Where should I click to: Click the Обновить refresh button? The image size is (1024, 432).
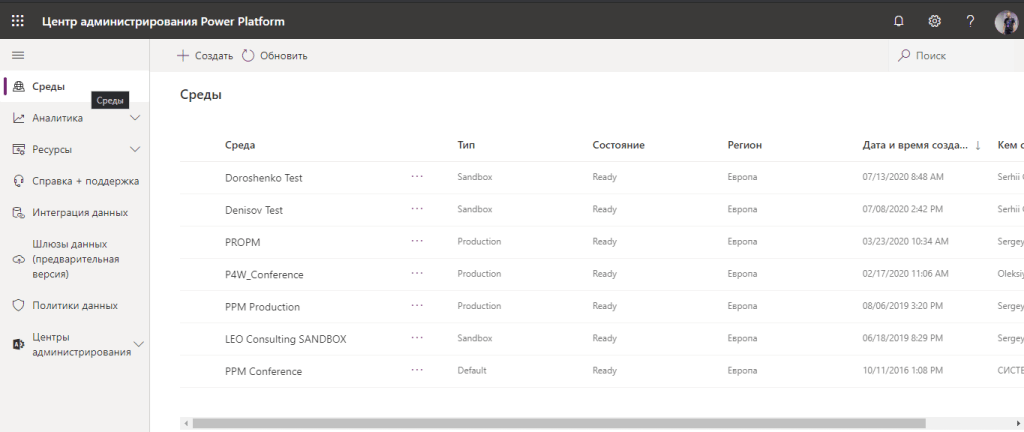click(x=275, y=56)
